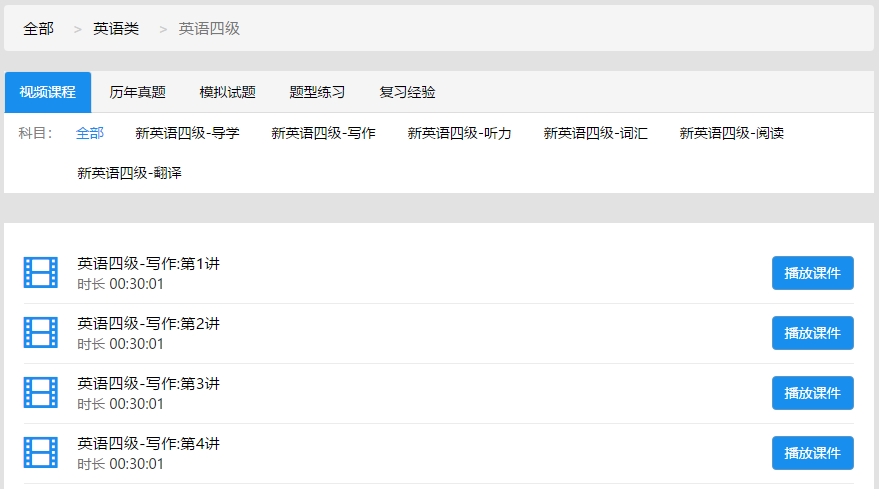Navigate to 英语类 in the breadcrumb
Viewport: 879px width, 489px height.
[x=116, y=29]
